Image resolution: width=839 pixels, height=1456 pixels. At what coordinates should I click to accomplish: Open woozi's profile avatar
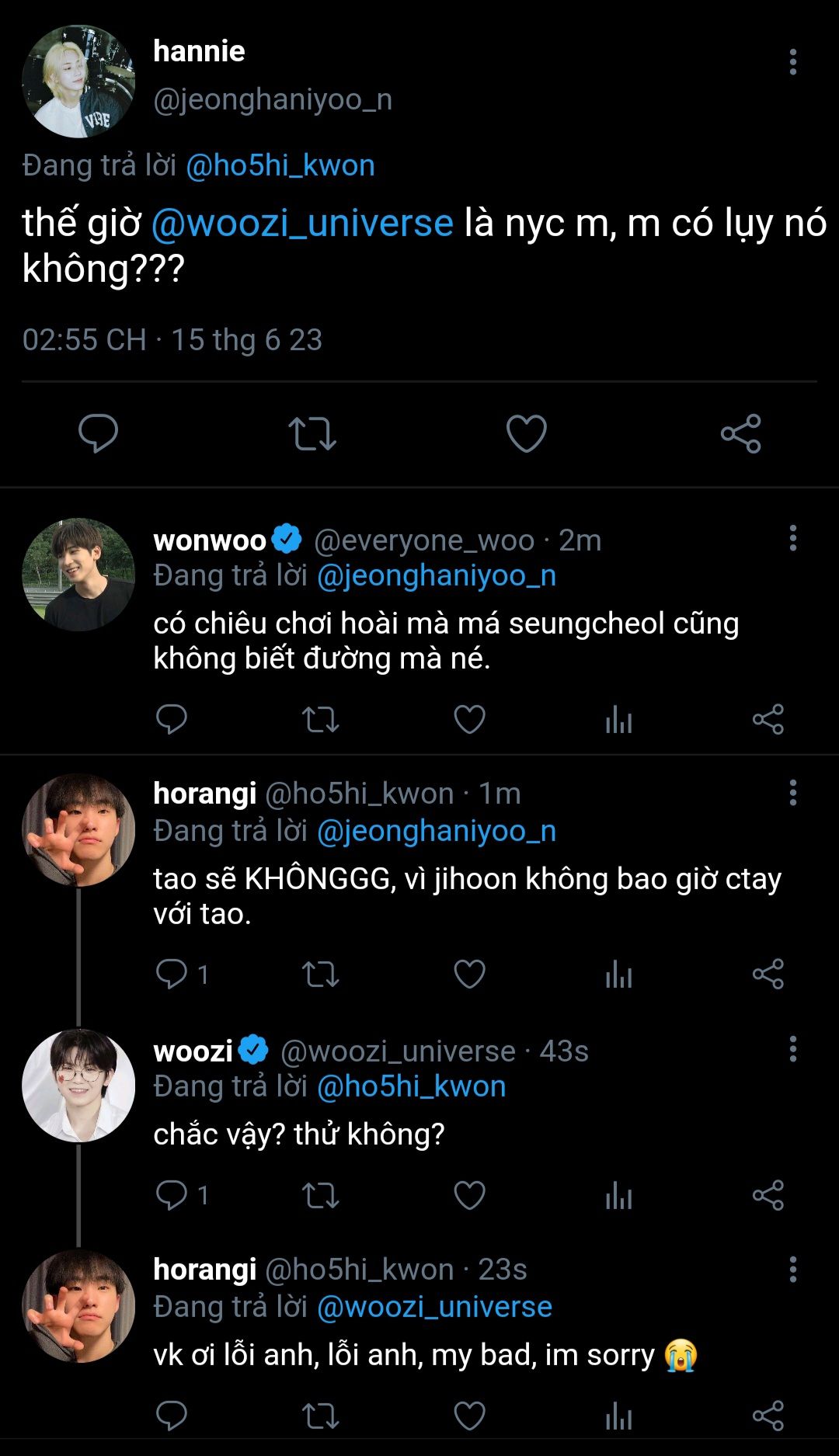(x=78, y=1086)
